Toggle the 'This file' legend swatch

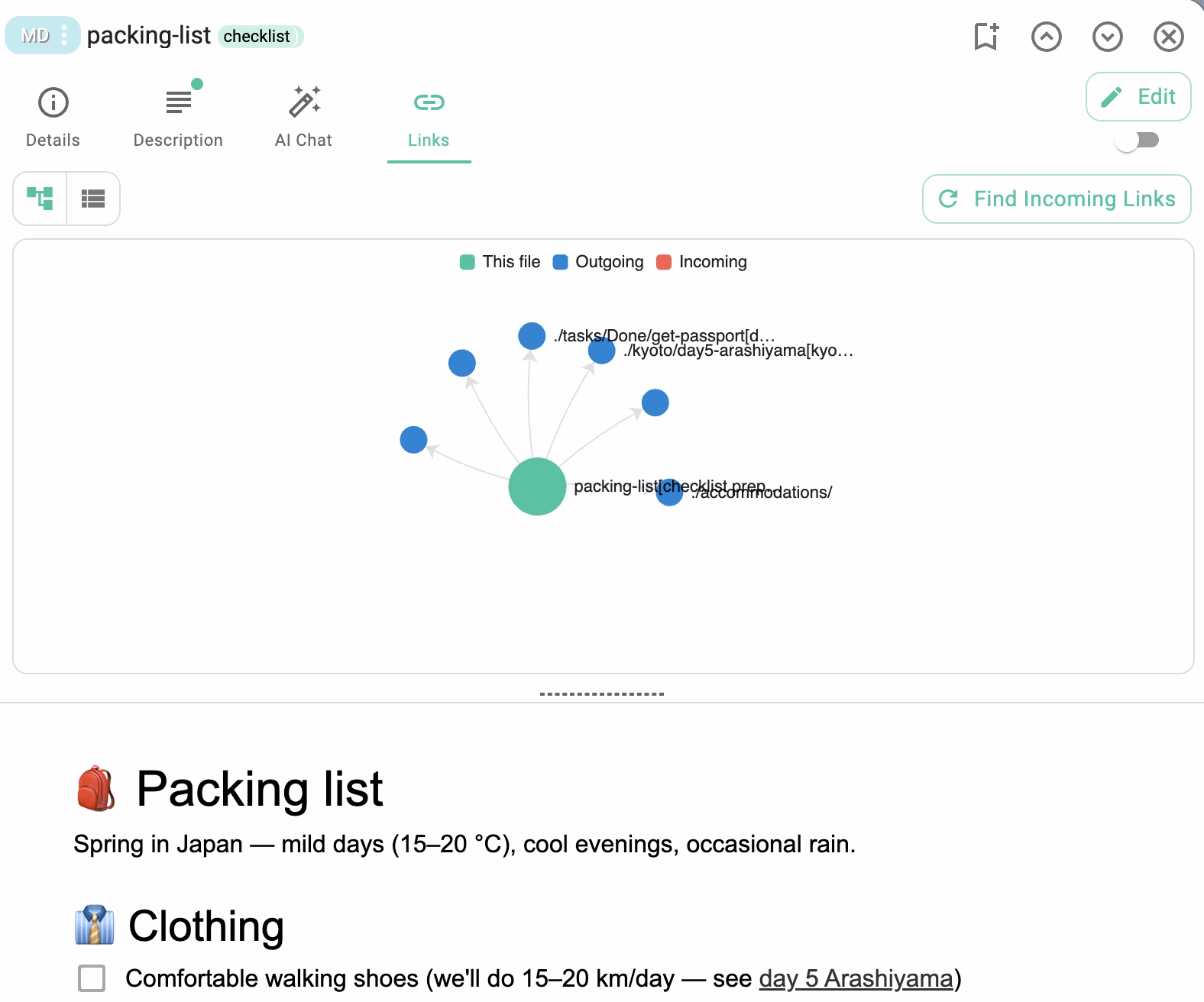468,262
